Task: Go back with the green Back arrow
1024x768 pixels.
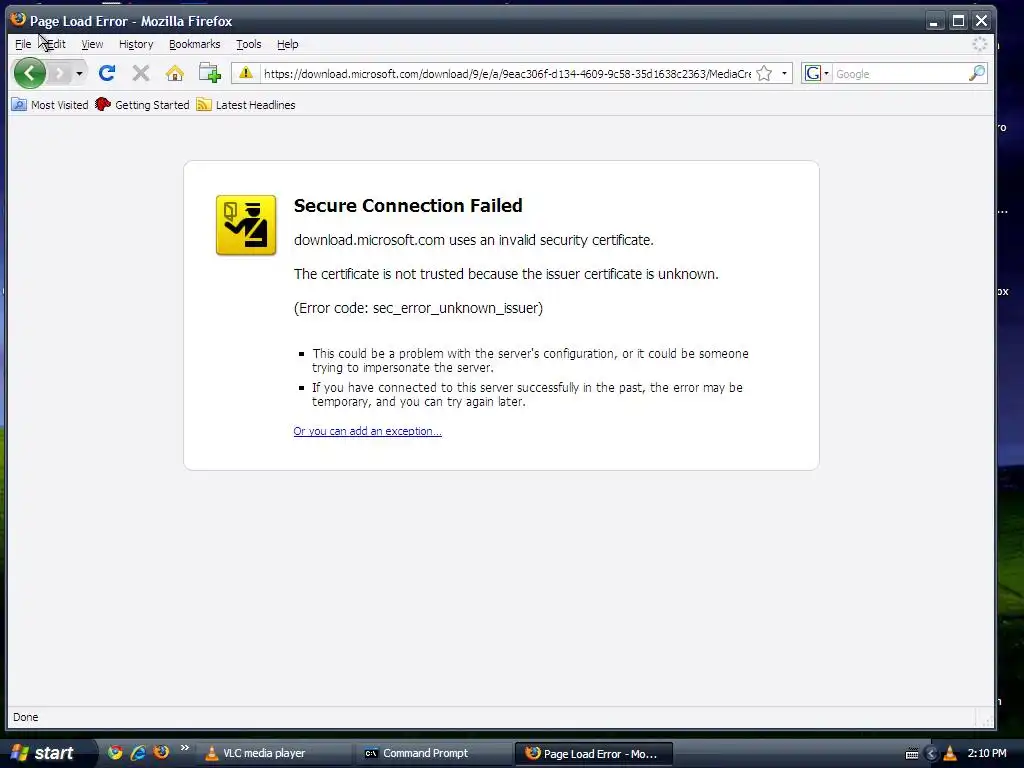Action: coord(30,73)
